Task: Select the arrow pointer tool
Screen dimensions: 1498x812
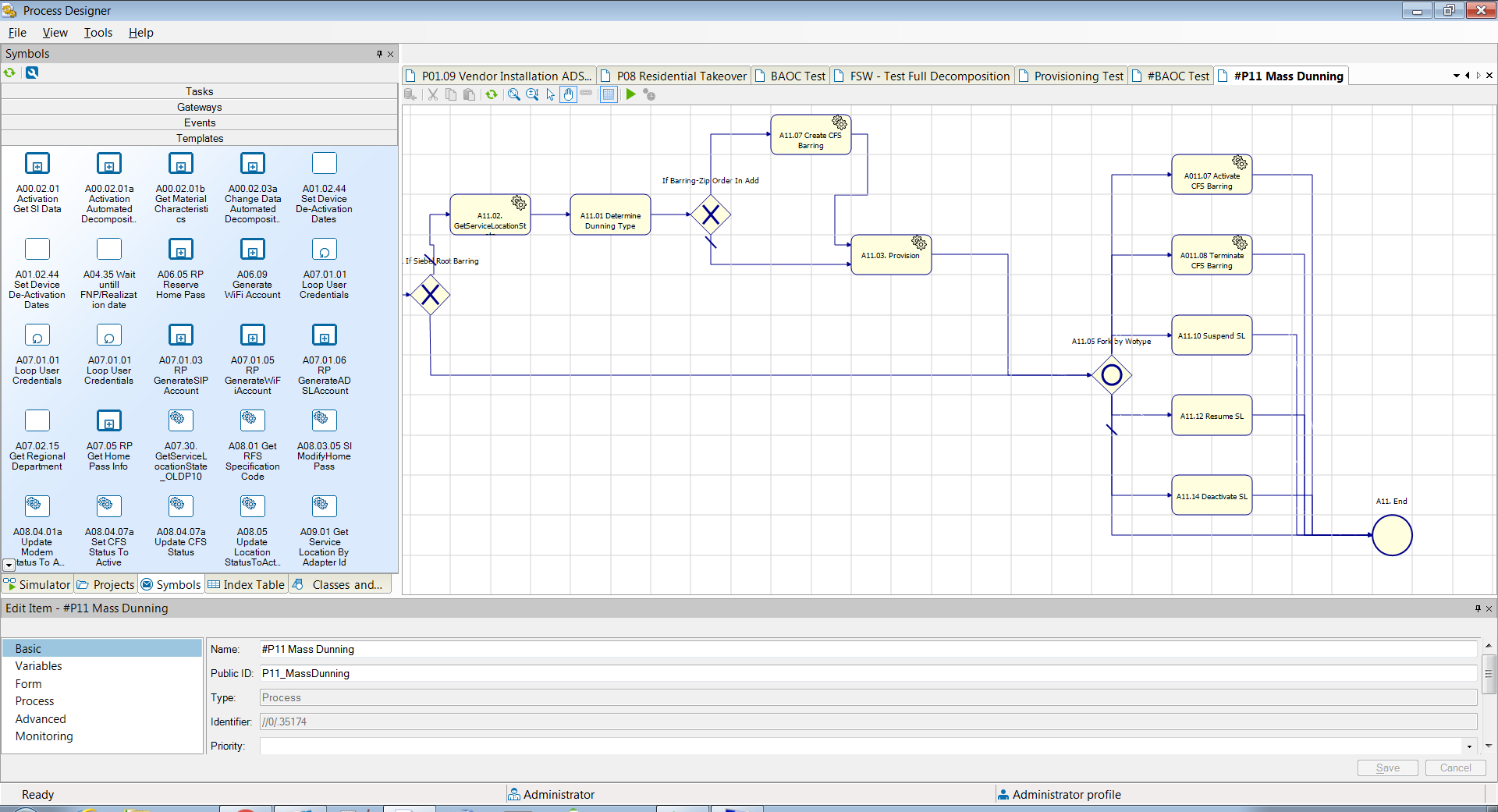Action: click(x=551, y=94)
